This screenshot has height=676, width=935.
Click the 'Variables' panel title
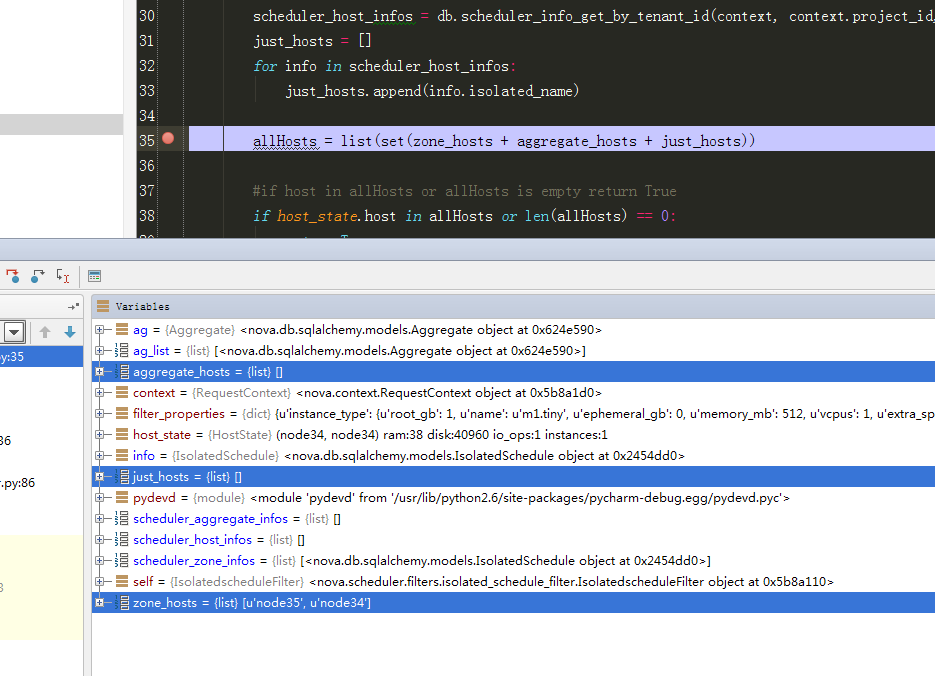[x=143, y=306]
